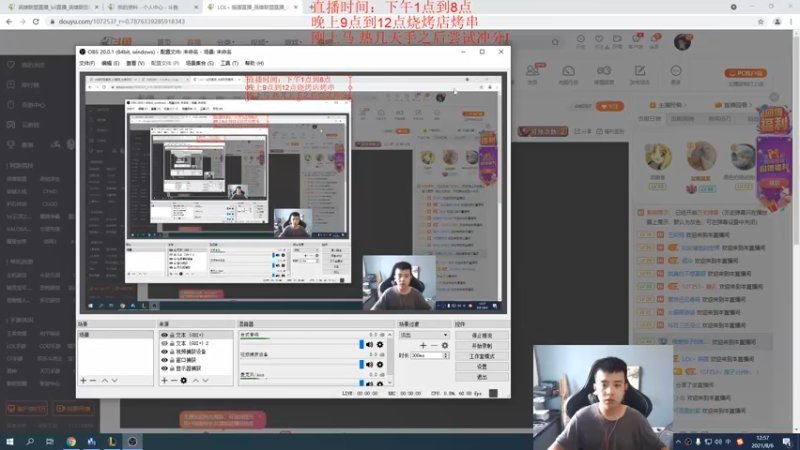The height and width of the screenshot is (450, 800).
Task: Mute the first mixer audio channel
Action: click(370, 345)
